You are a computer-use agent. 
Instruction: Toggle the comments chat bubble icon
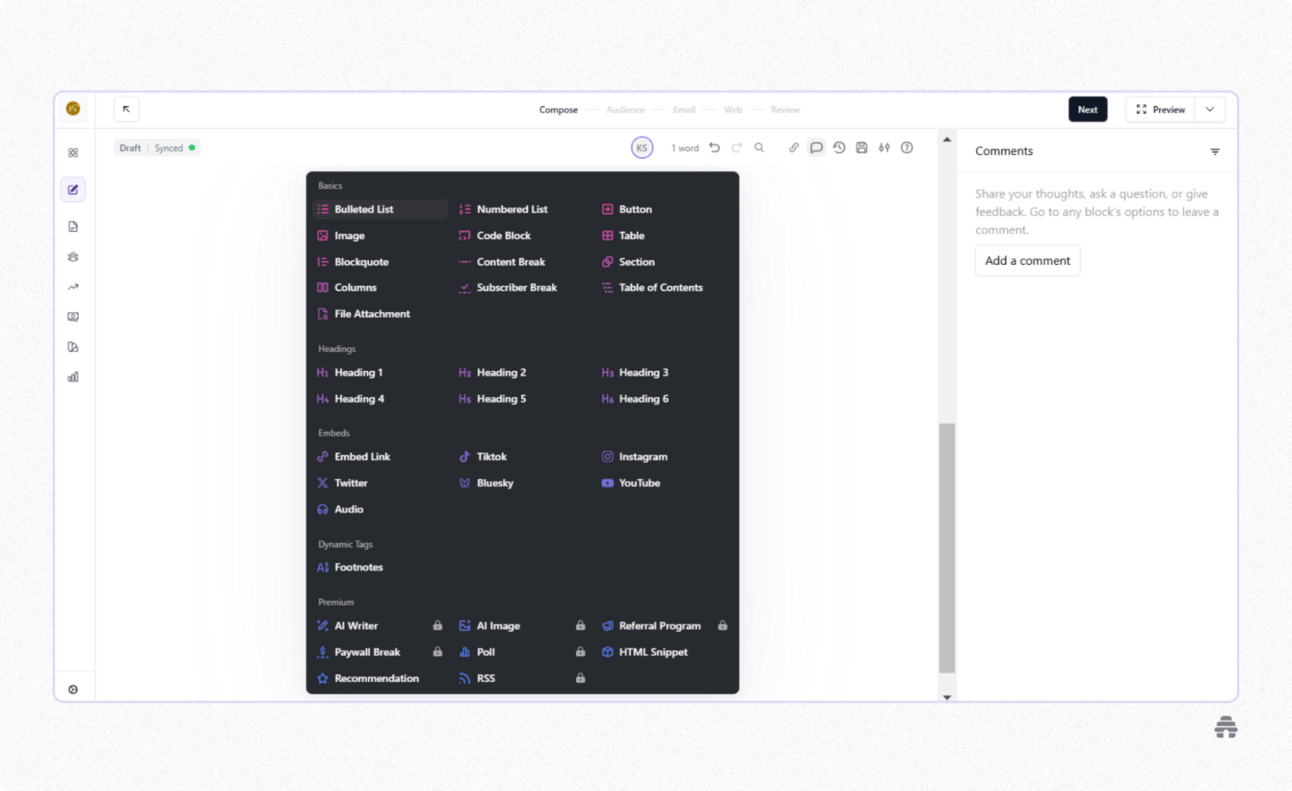click(x=817, y=147)
